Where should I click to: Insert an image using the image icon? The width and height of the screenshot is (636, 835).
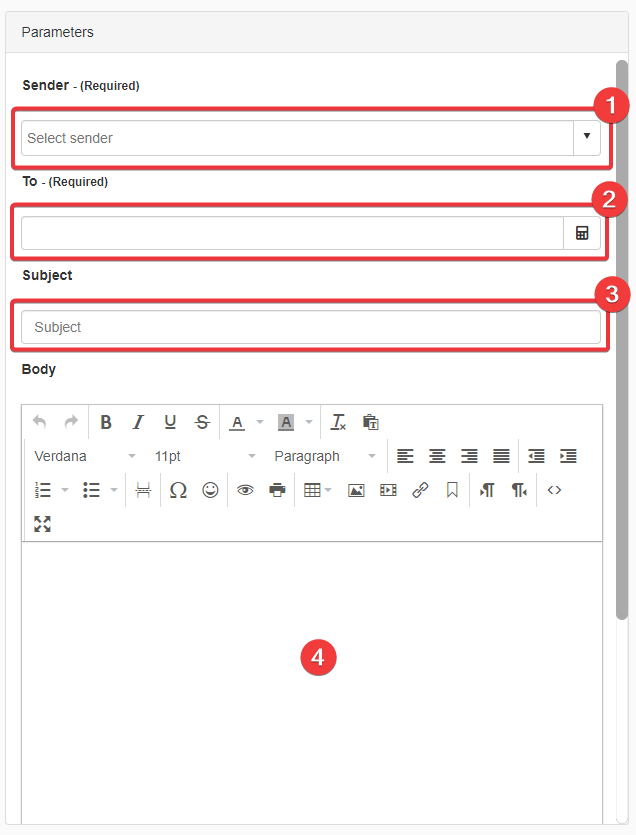click(x=356, y=490)
